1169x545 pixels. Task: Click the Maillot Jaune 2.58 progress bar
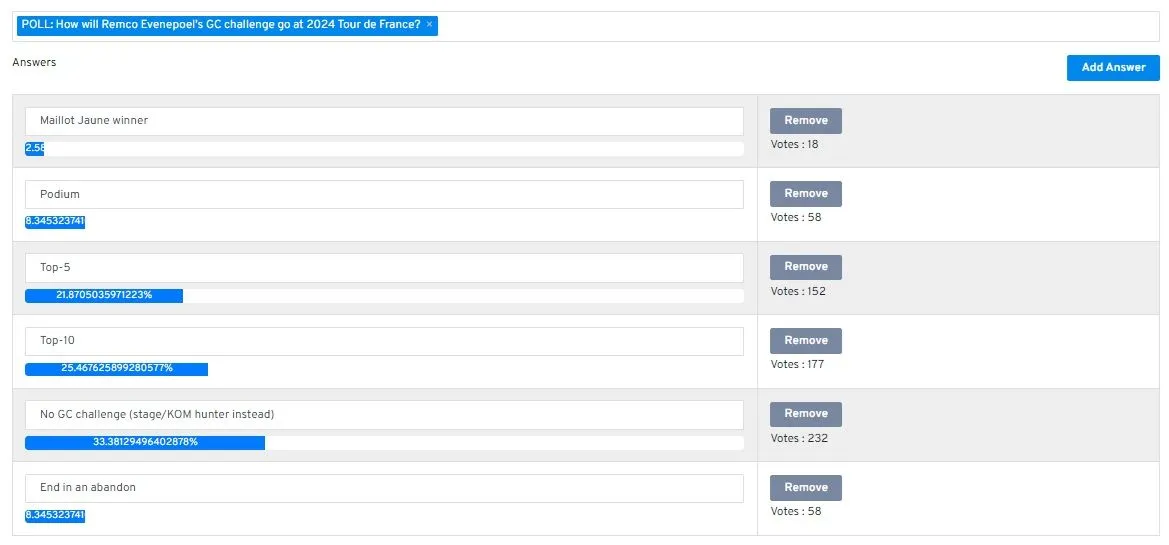(x=34, y=148)
